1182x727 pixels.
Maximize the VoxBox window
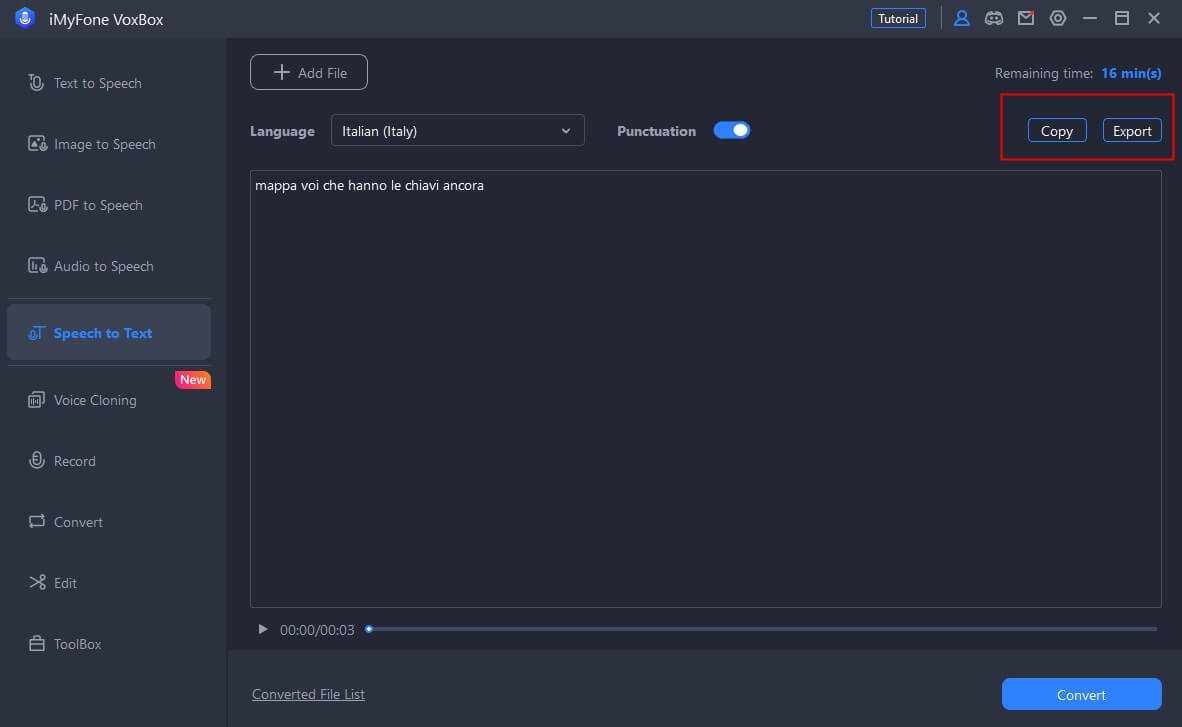tap(1122, 18)
